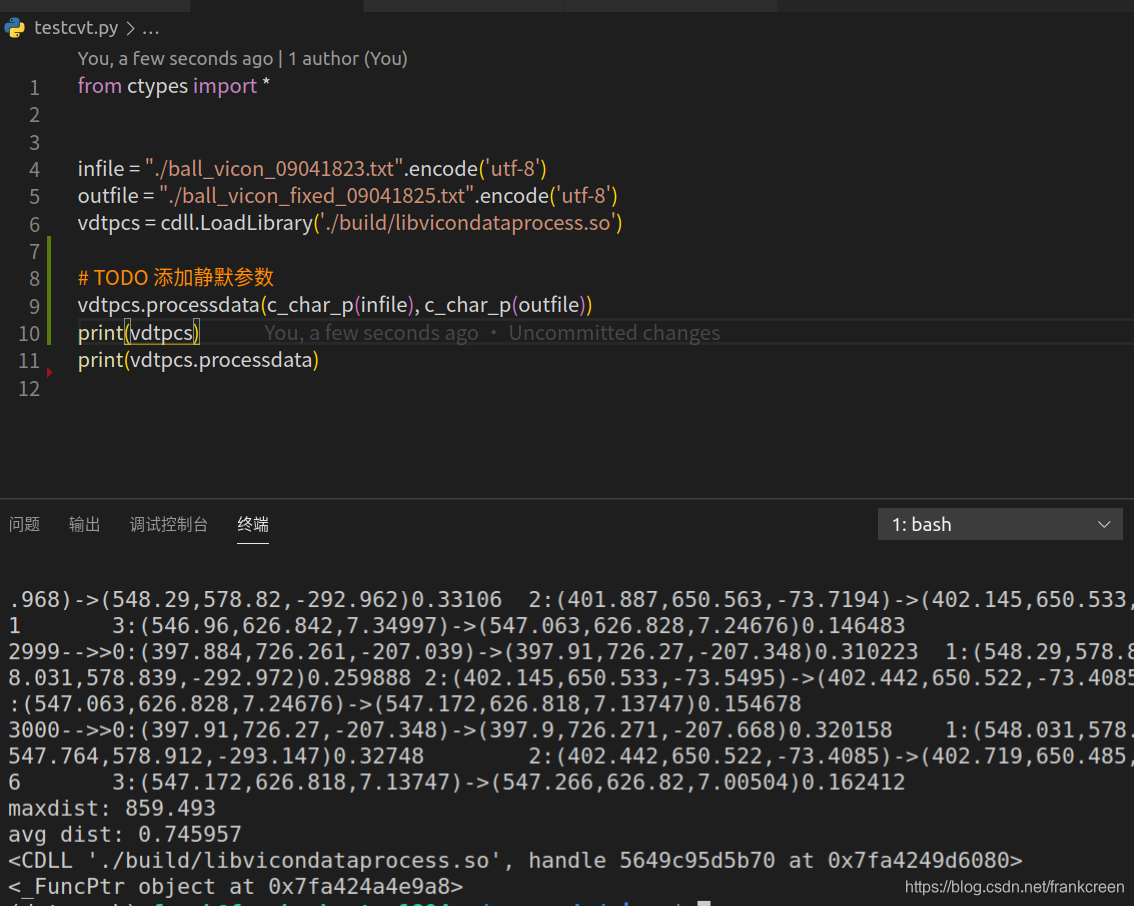Select the active 终端 (Terminal) tab

[252, 523]
